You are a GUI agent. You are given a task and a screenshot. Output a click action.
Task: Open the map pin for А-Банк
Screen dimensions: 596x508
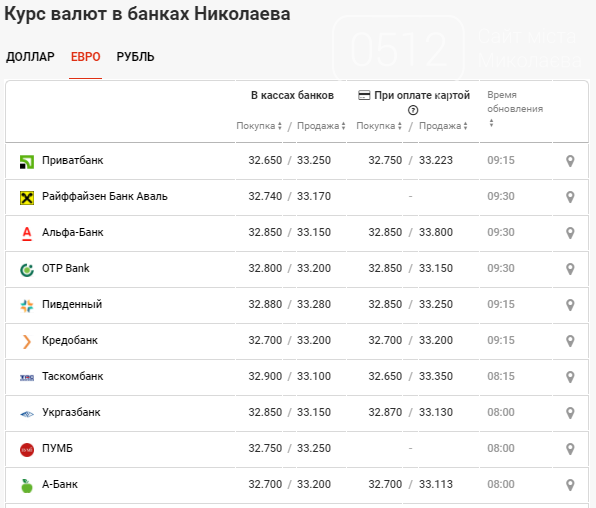coord(570,485)
